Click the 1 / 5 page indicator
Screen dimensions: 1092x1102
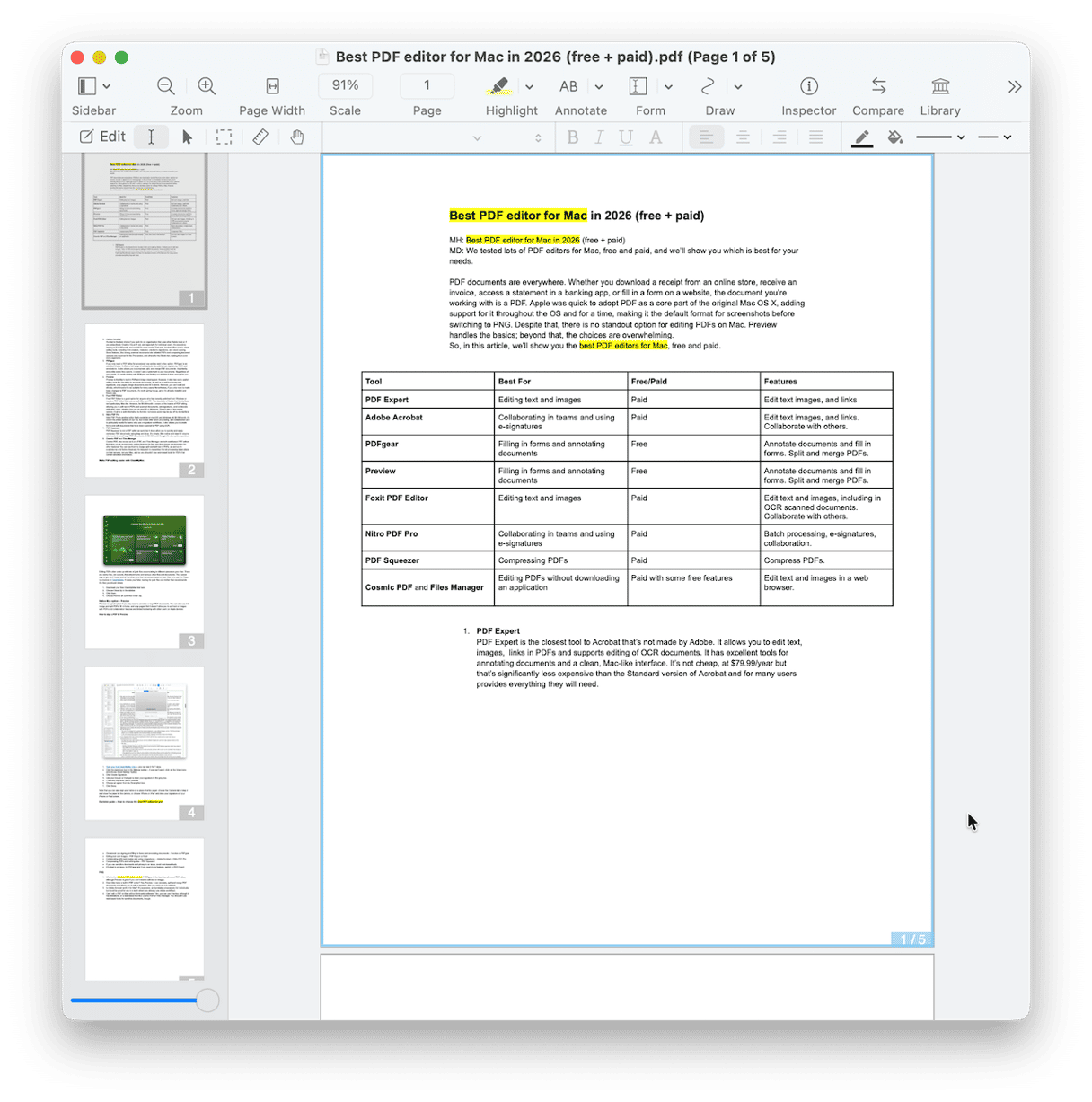pos(912,939)
